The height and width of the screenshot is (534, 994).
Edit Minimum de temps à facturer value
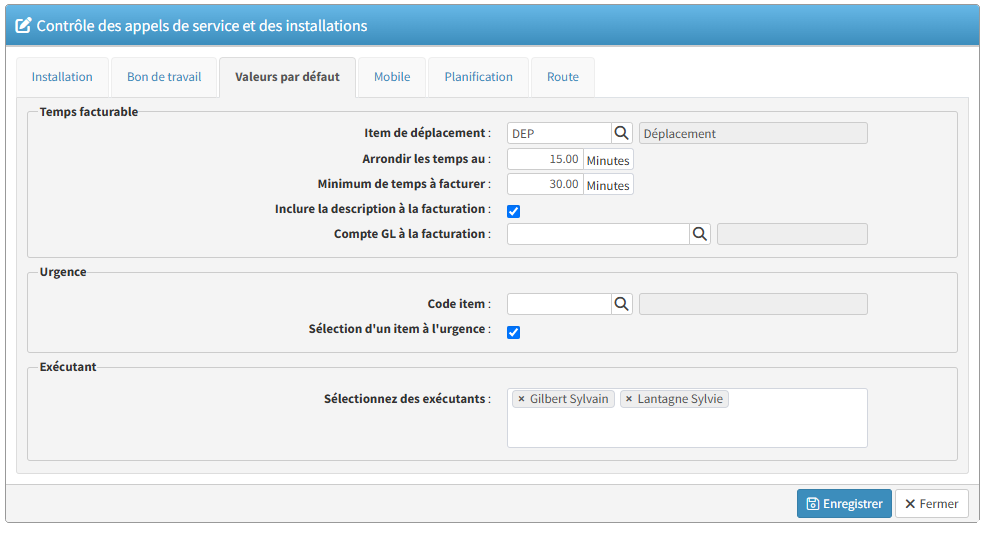tap(545, 184)
